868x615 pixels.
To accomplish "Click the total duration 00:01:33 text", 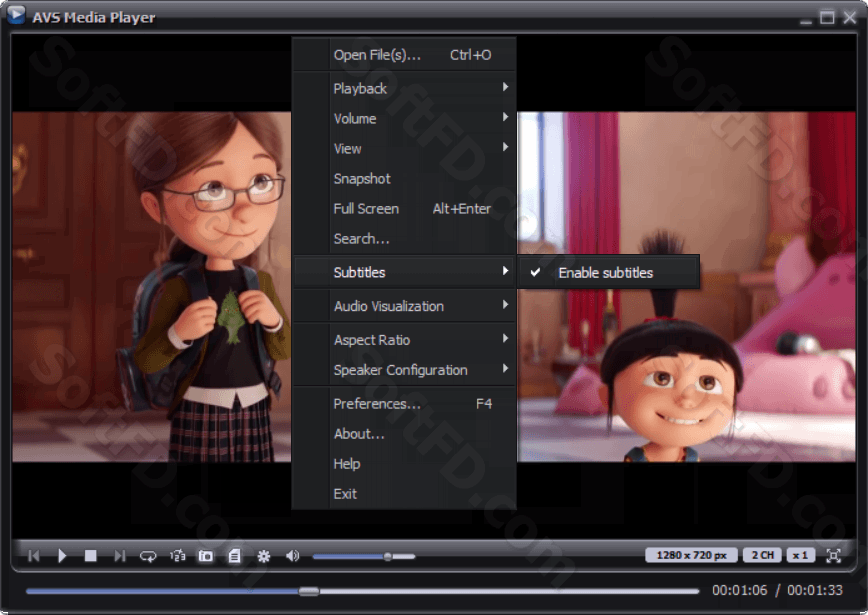I will [815, 590].
